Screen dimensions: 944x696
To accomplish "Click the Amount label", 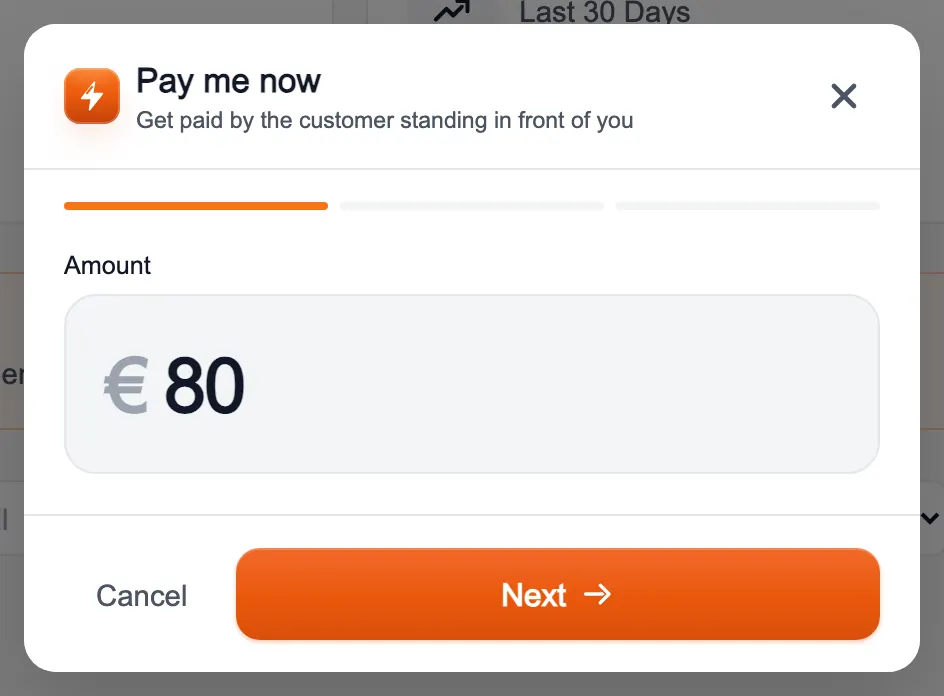I will point(107,266).
